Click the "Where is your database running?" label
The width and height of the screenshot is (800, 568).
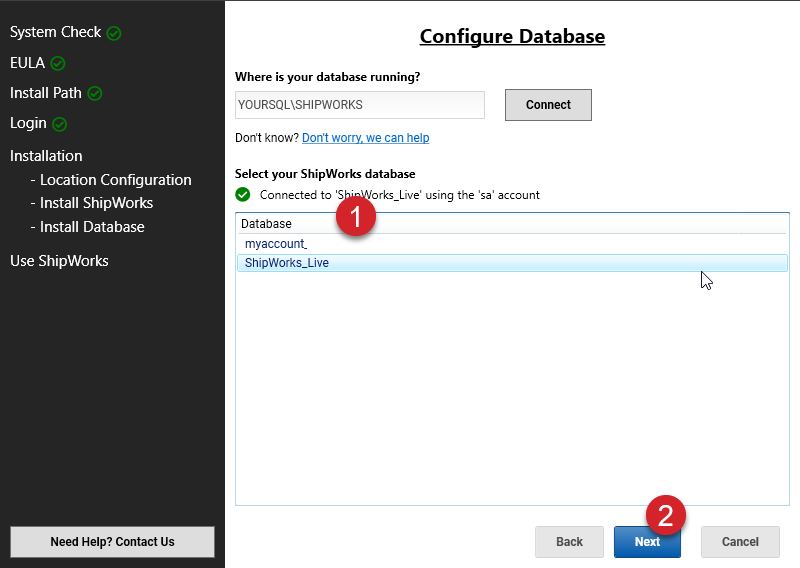click(x=328, y=77)
